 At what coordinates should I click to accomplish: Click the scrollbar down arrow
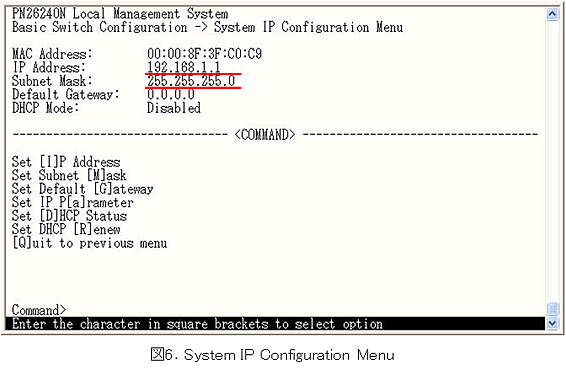[552, 323]
